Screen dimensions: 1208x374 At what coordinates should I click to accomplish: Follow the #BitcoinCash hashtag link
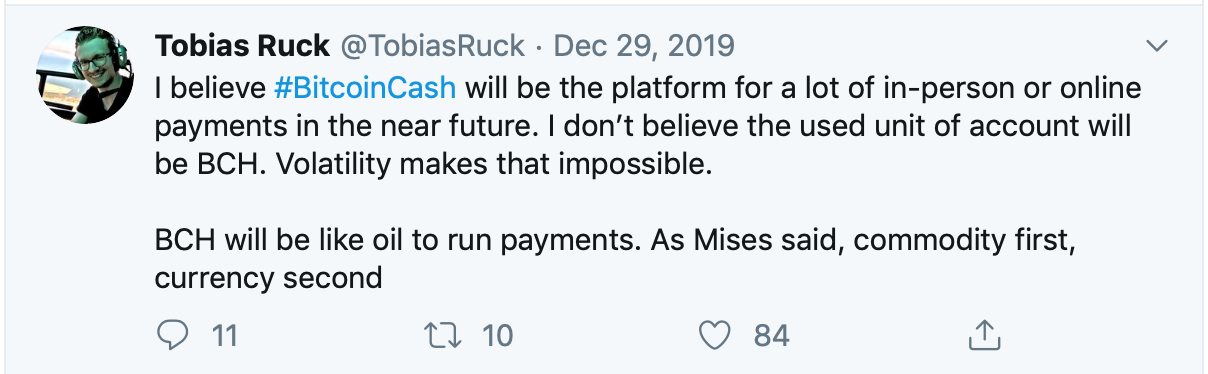[365, 87]
